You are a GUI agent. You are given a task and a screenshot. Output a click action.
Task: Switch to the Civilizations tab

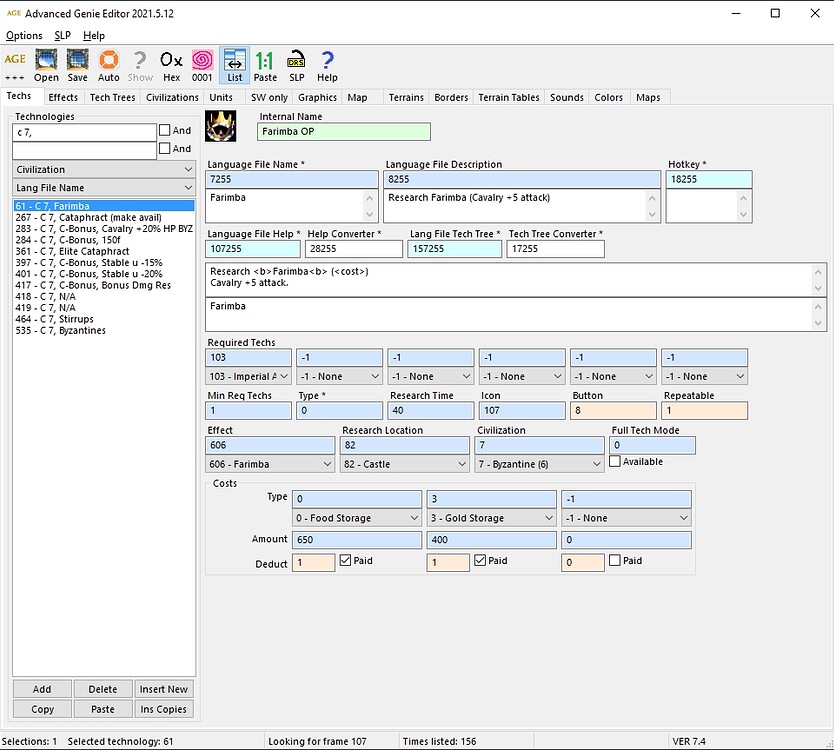tap(171, 97)
